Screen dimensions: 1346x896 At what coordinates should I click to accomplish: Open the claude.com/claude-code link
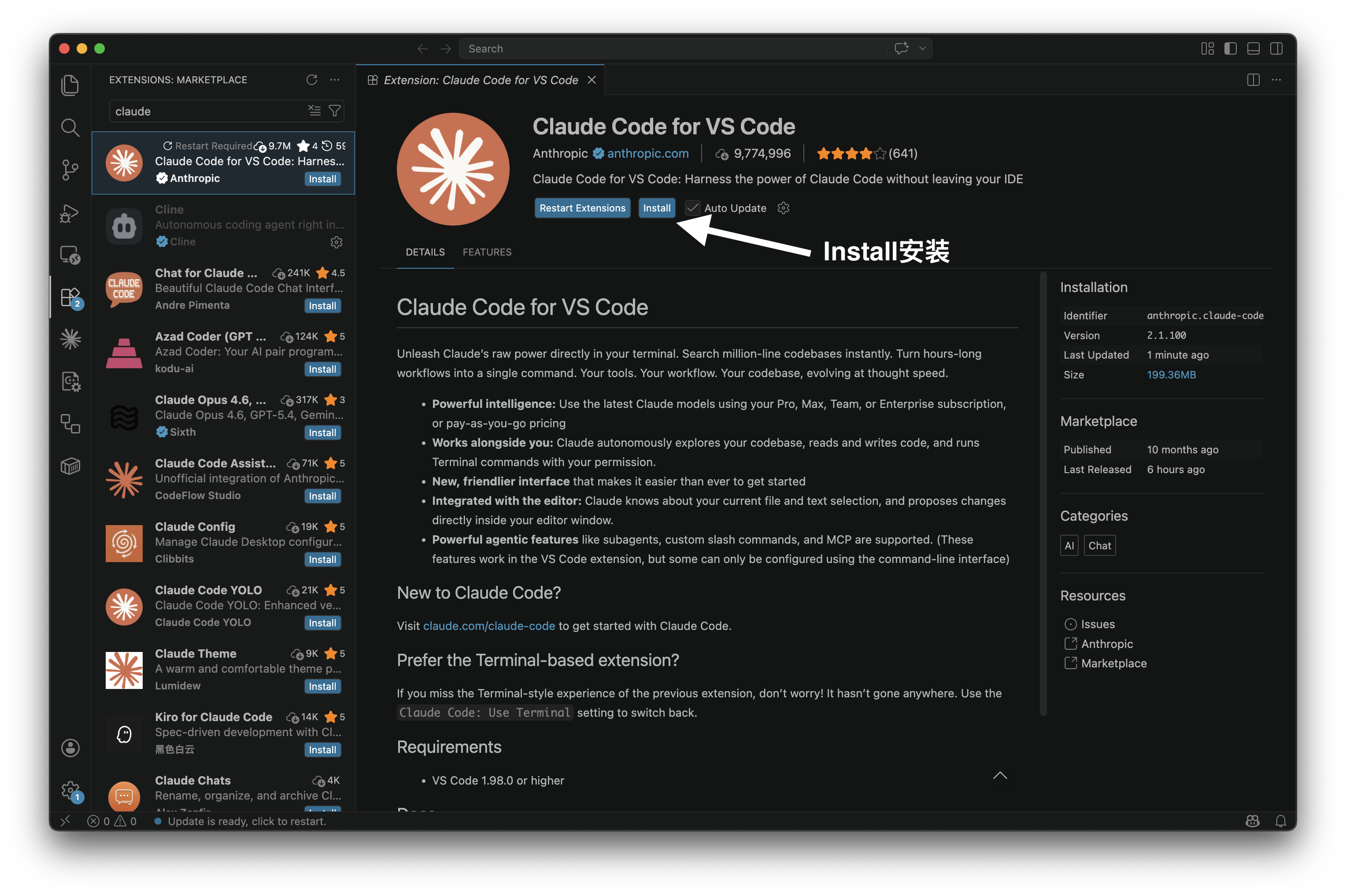[489, 626]
